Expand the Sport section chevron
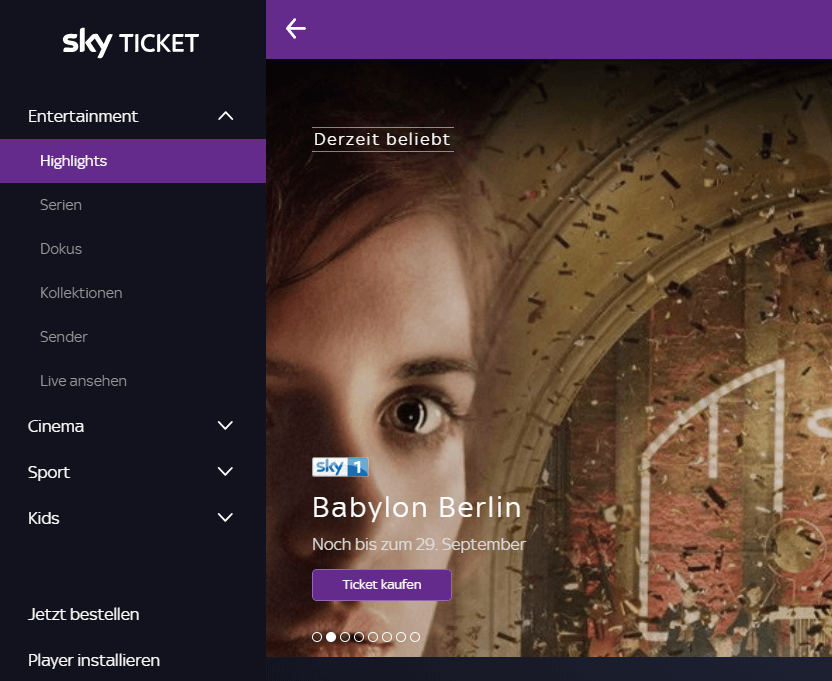The width and height of the screenshot is (832, 681). (226, 471)
